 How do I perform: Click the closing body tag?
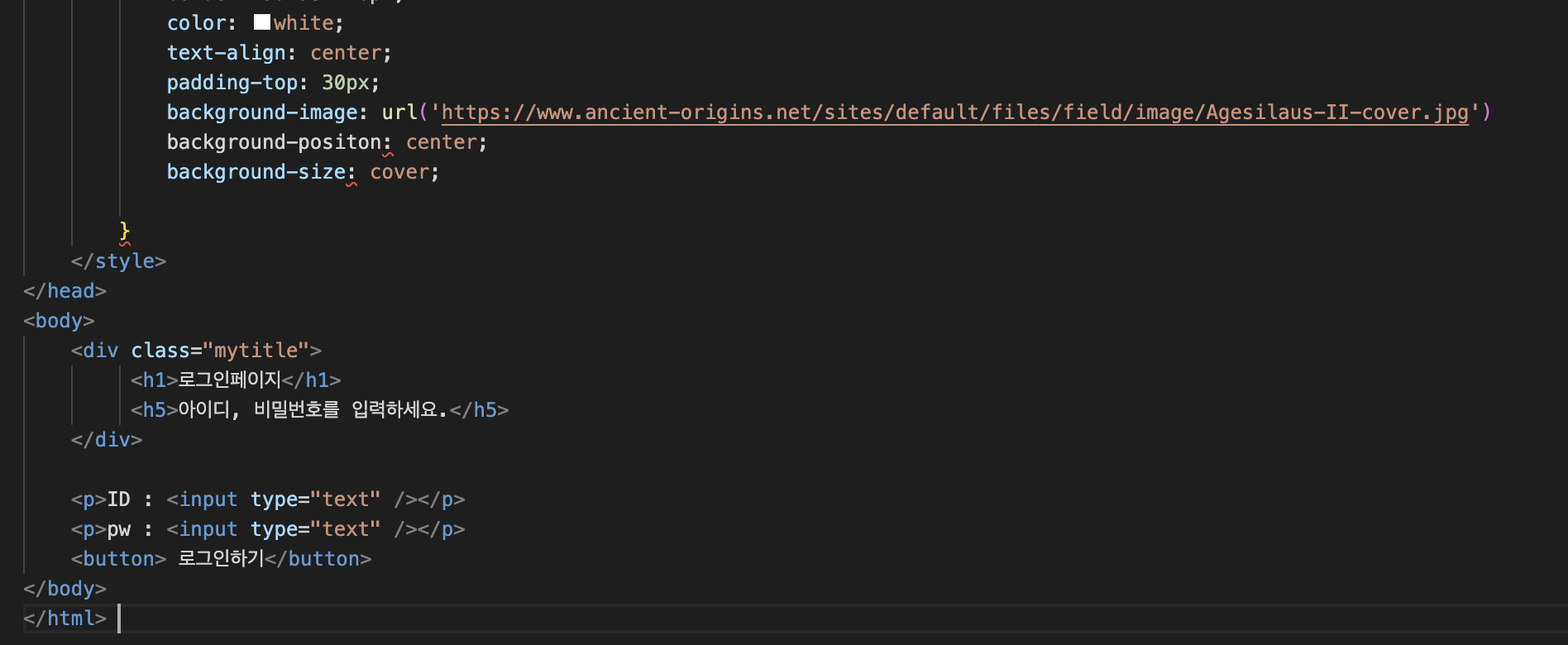(x=65, y=589)
